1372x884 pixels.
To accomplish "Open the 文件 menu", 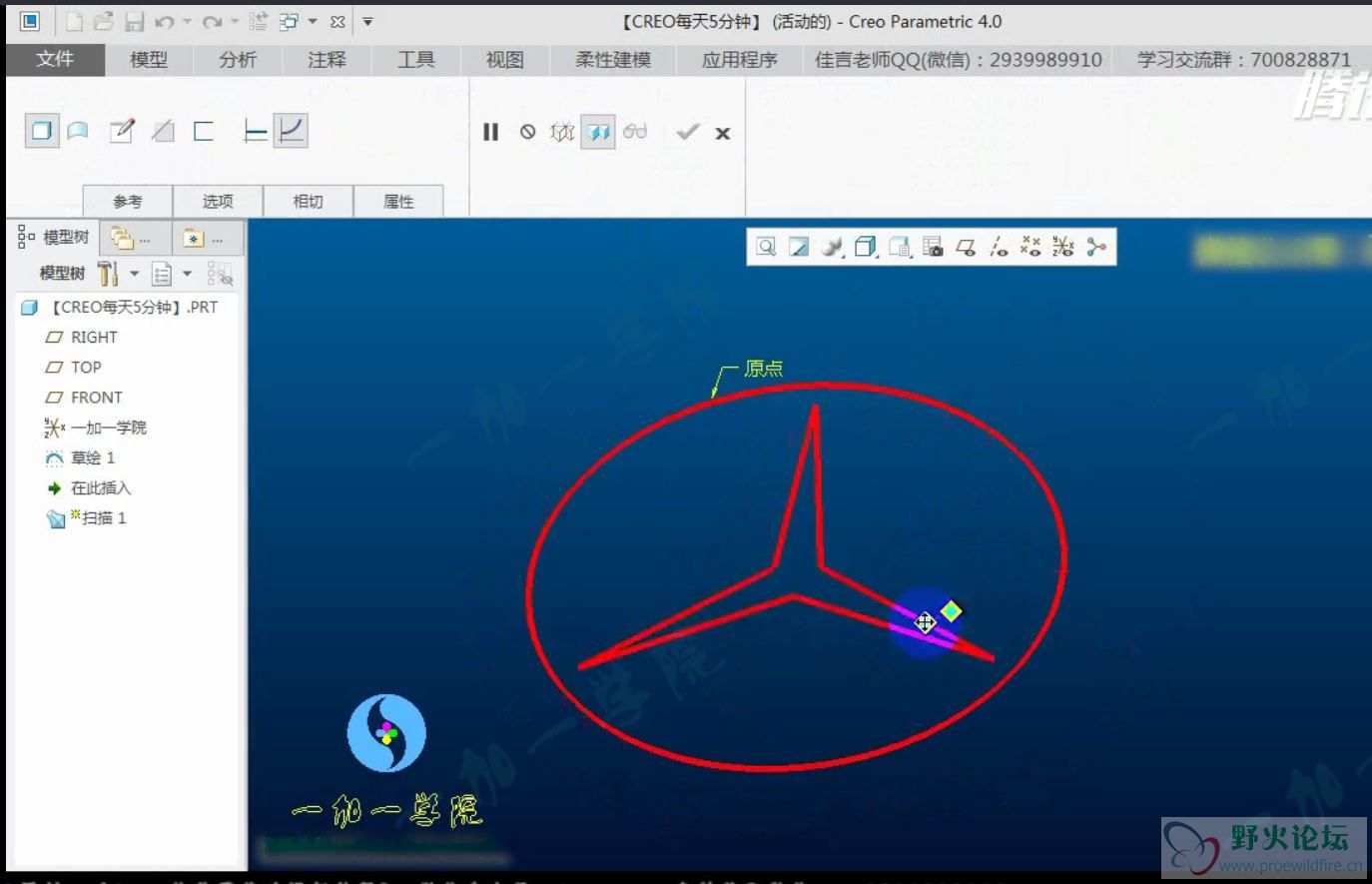I will [x=55, y=60].
